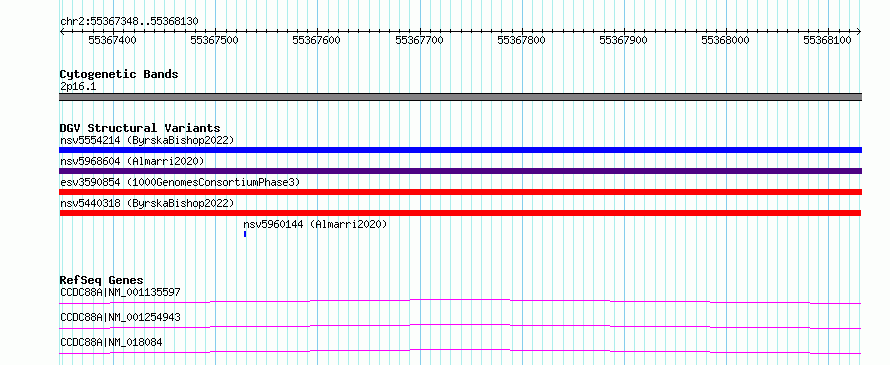
Task: Select the Cytogenetic Bands track title
Action: coord(119,74)
